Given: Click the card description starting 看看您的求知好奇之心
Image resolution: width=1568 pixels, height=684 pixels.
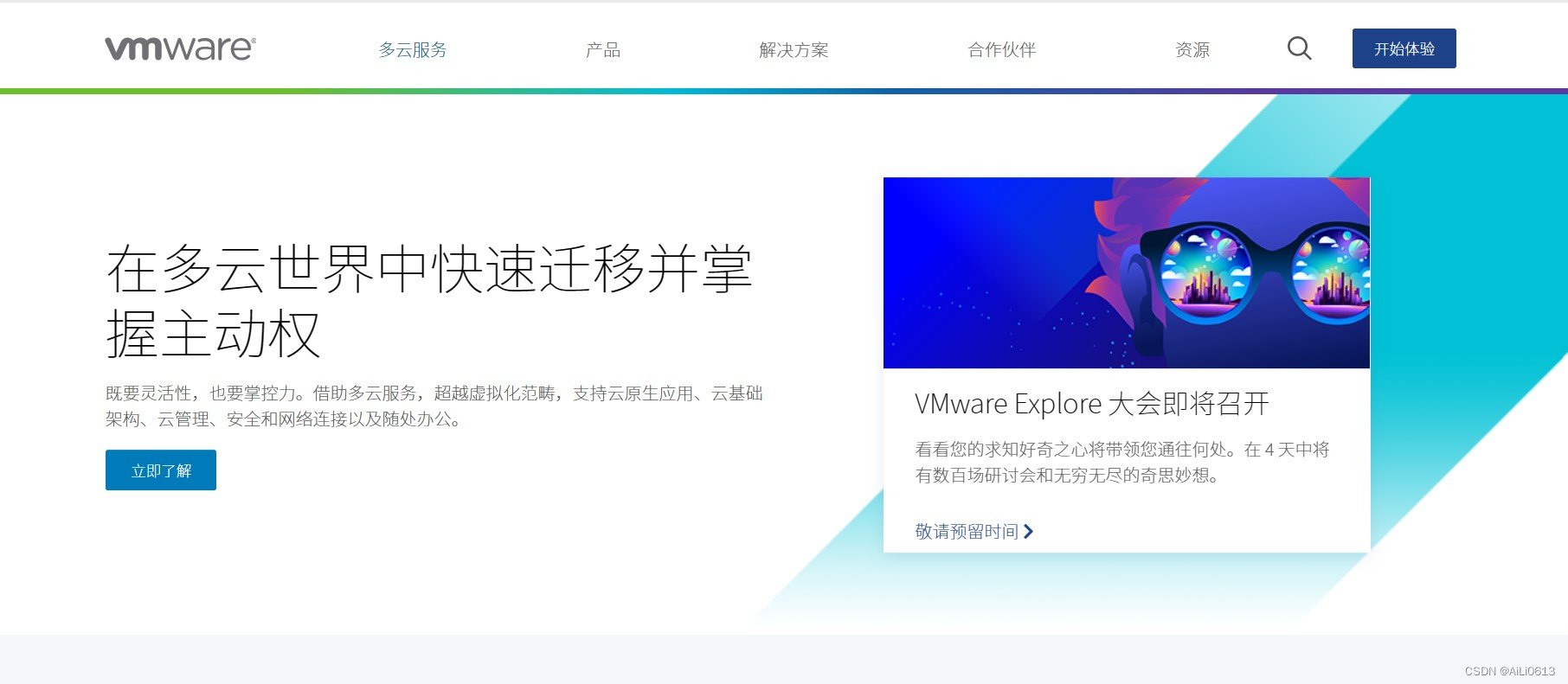Looking at the screenshot, I should coord(1122,463).
